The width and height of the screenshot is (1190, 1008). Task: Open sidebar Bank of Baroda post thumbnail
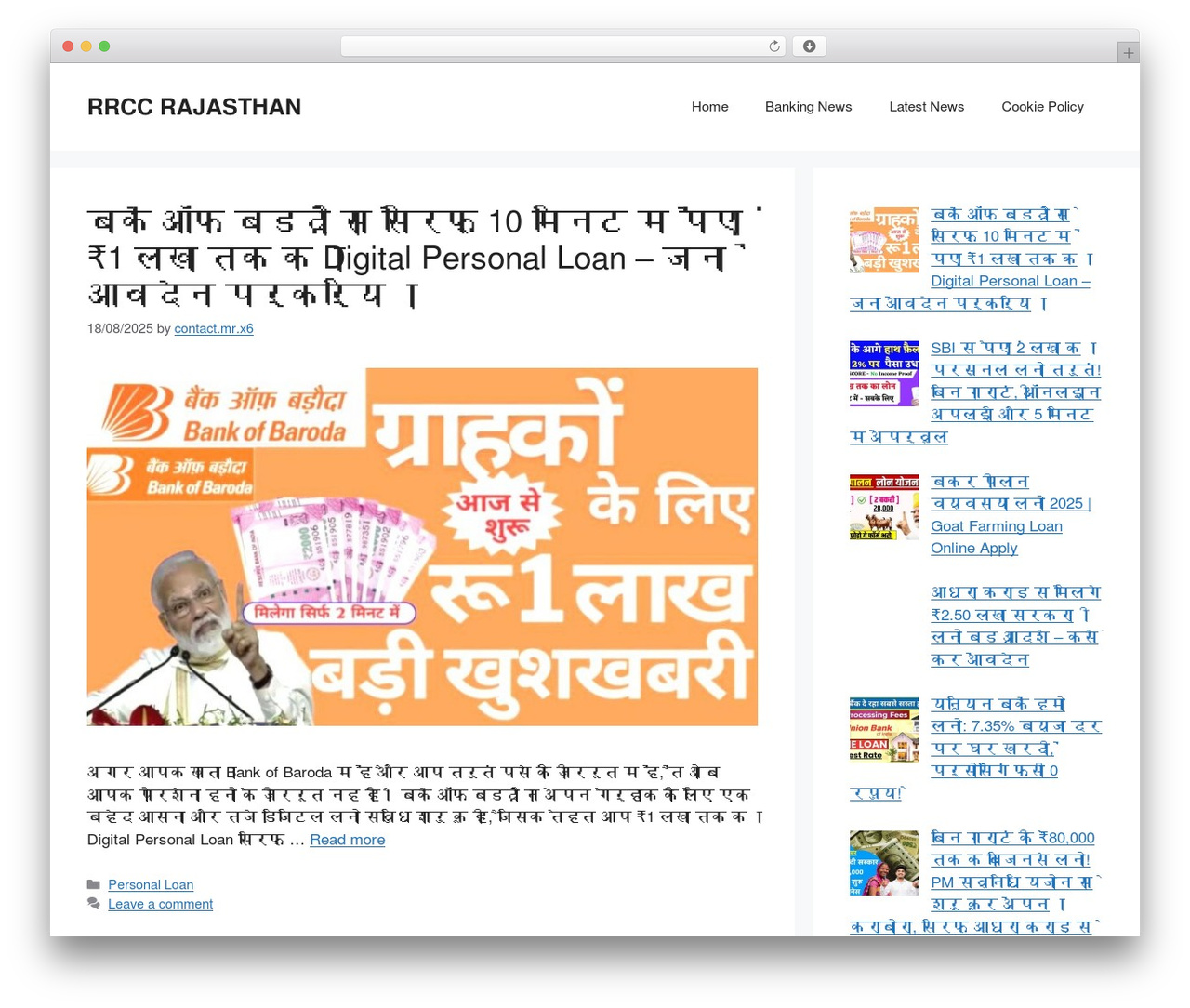click(883, 240)
